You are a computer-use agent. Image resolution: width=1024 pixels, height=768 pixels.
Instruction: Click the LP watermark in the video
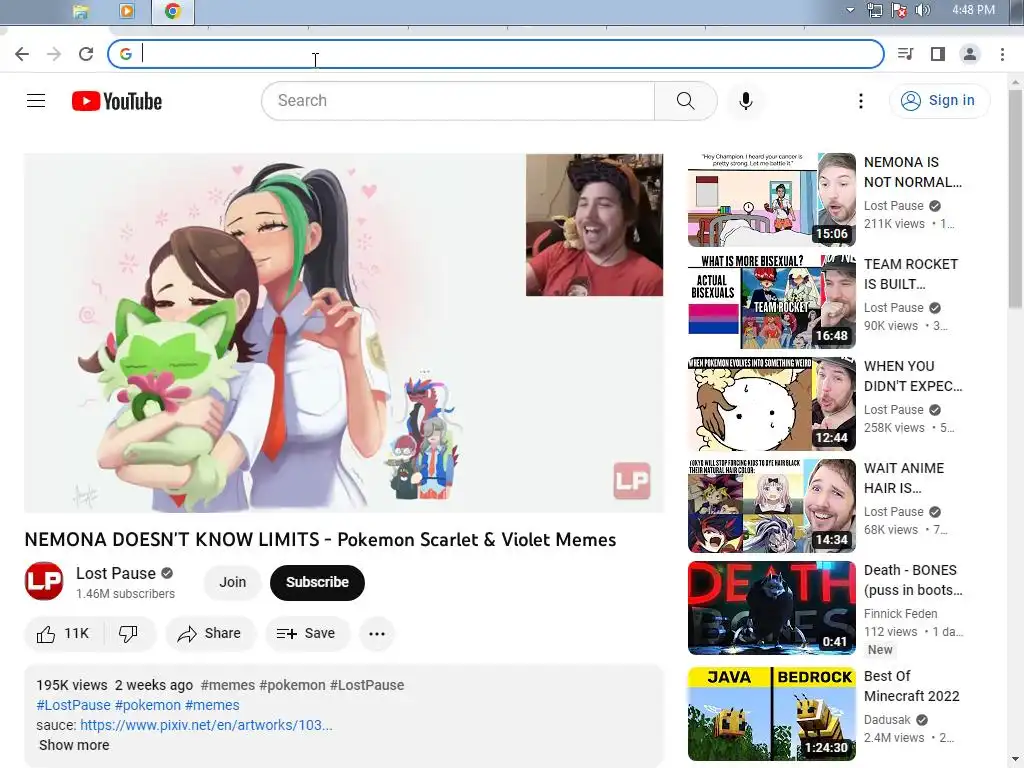coord(632,481)
